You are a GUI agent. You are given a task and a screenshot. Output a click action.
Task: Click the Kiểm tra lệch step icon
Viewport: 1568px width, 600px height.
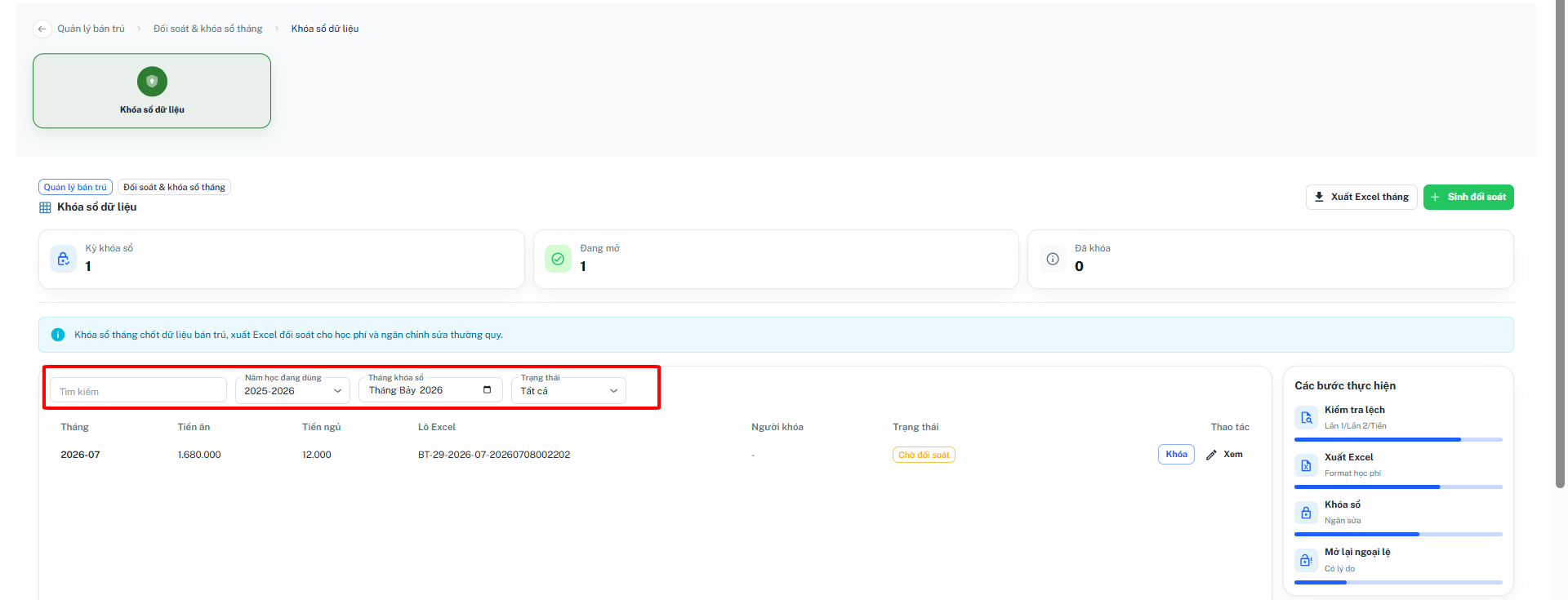1306,418
